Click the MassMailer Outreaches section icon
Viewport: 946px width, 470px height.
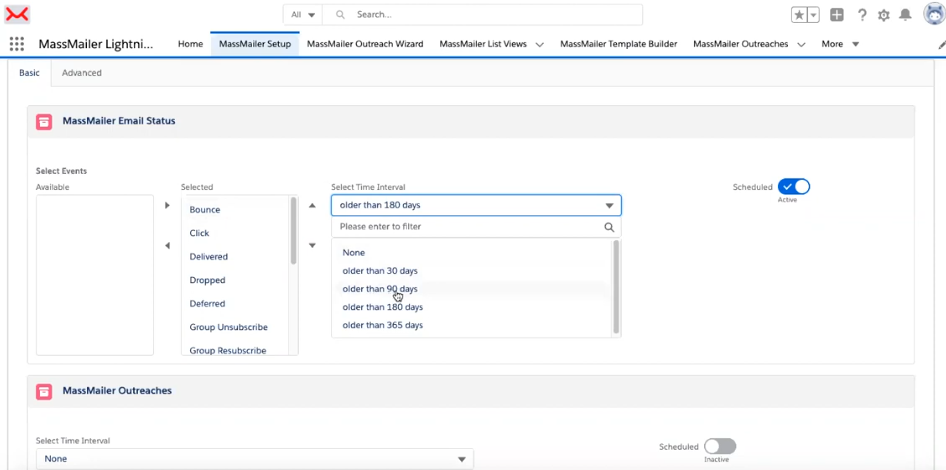[x=44, y=391]
